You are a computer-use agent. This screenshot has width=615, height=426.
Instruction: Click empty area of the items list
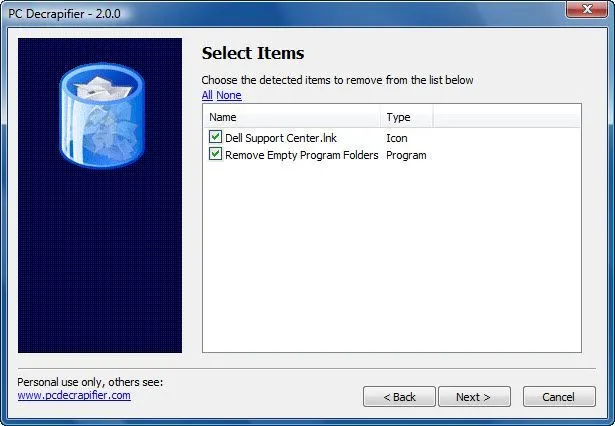(x=391, y=255)
